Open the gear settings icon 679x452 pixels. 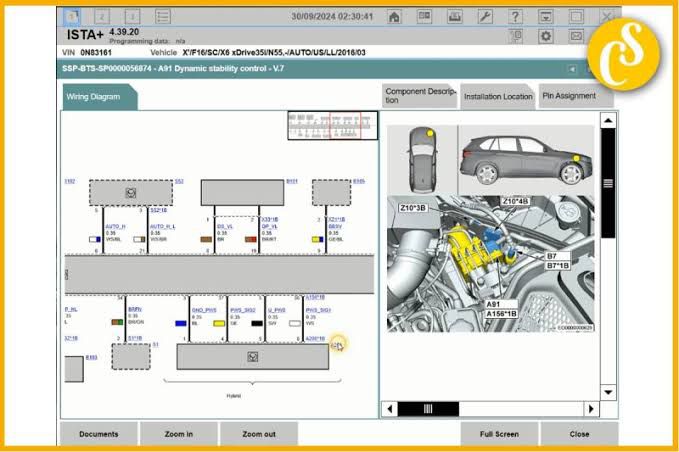pyautogui.click(x=546, y=36)
